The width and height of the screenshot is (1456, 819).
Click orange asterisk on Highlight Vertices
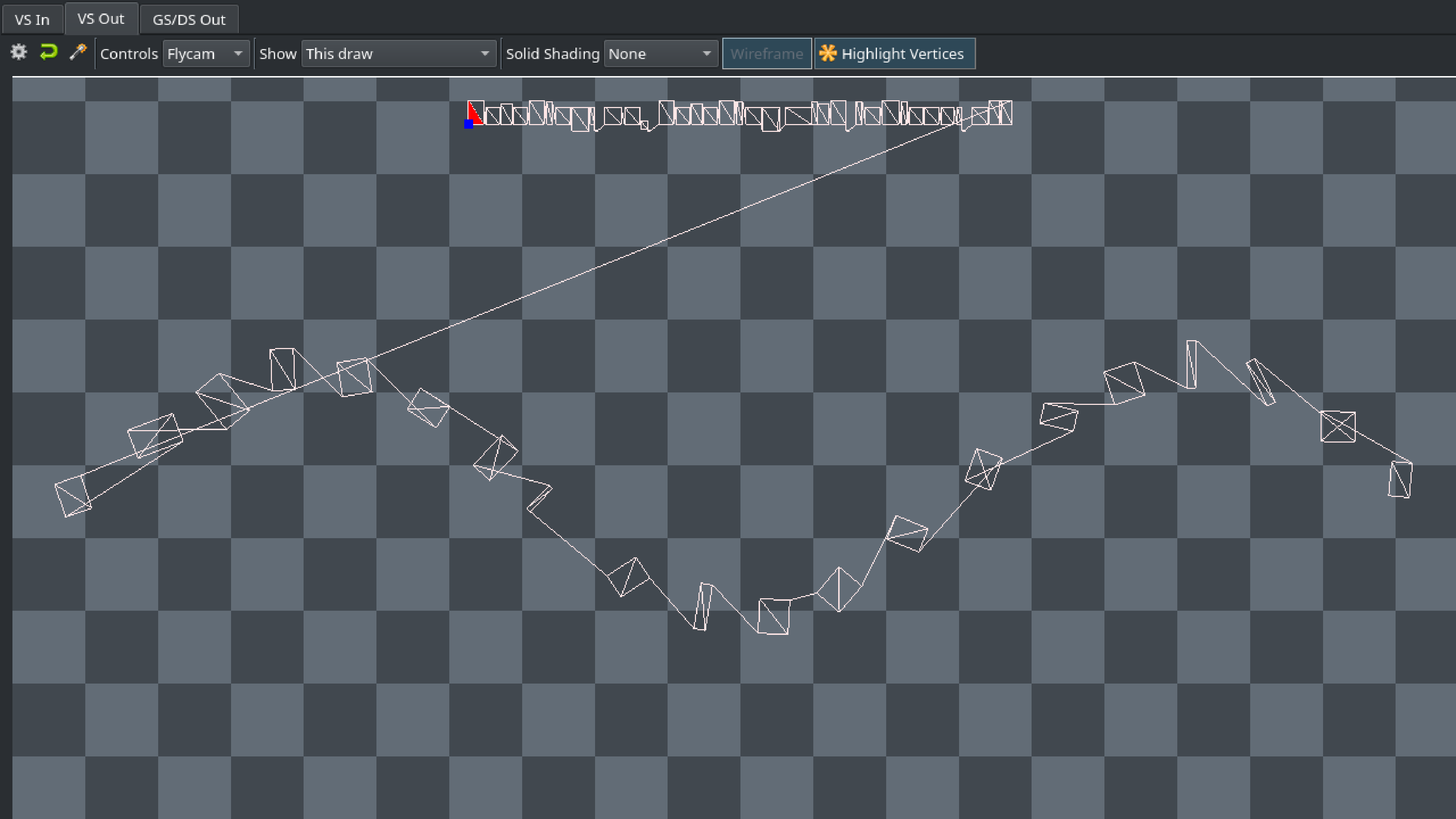828,53
